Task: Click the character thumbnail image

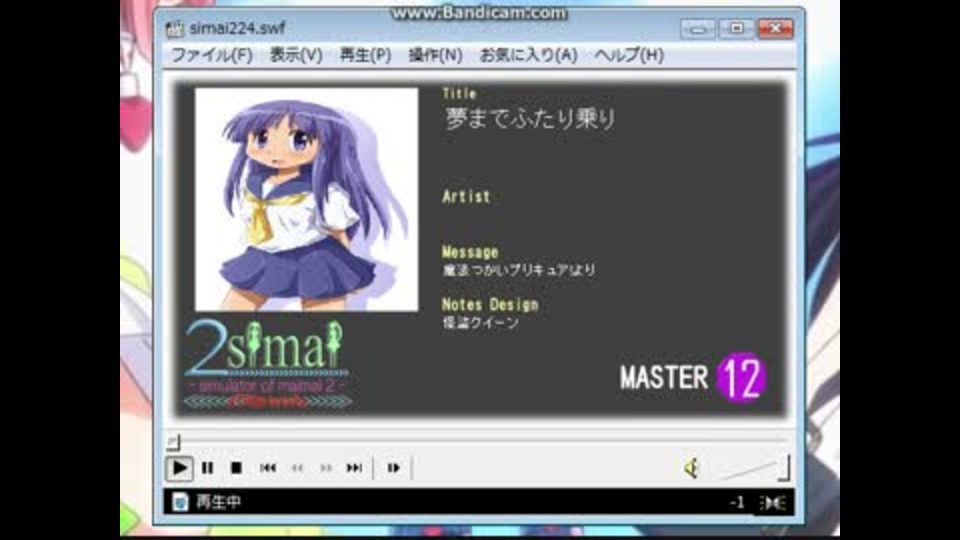Action: pyautogui.click(x=306, y=200)
